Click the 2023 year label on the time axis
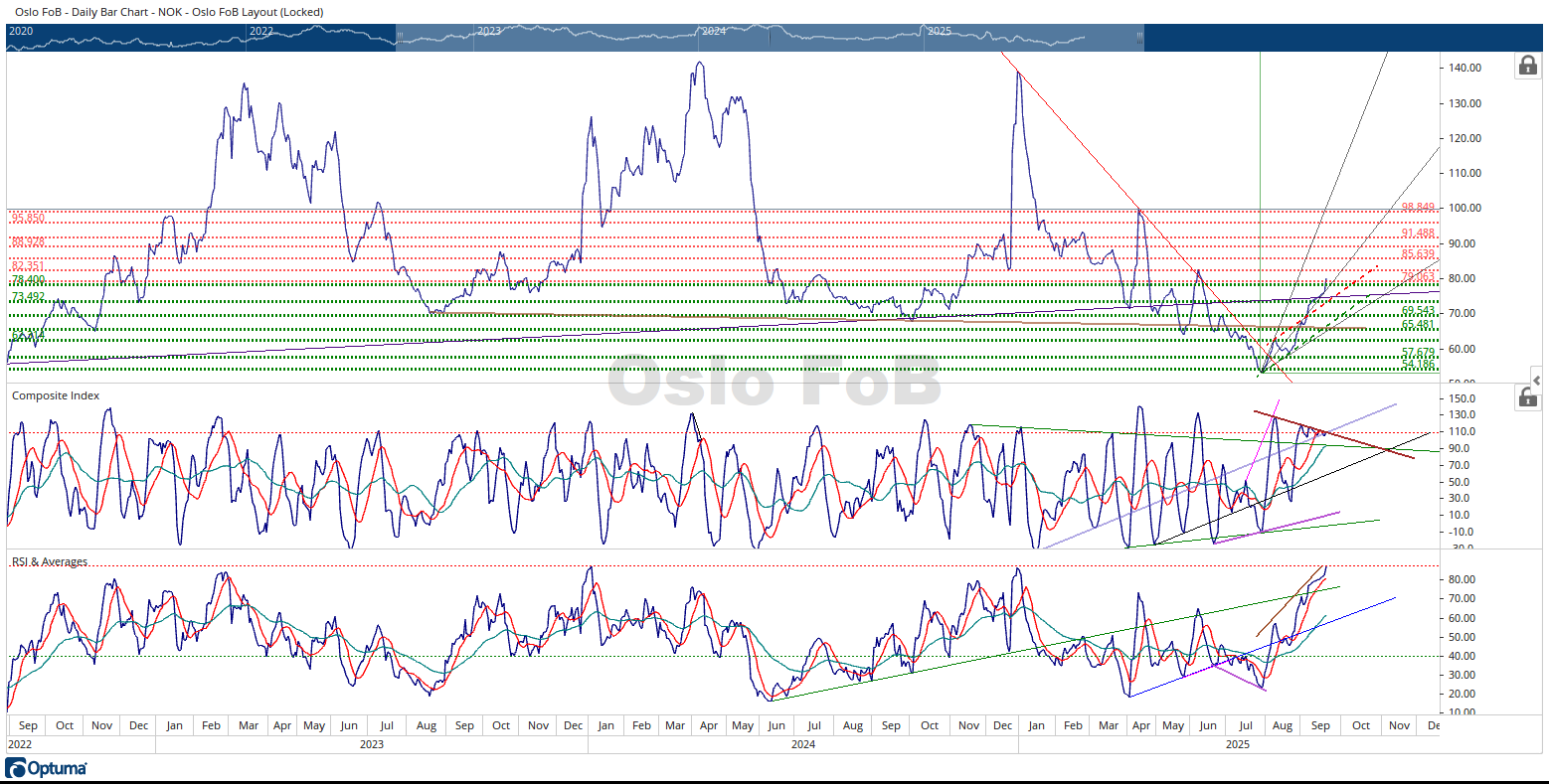 (x=371, y=744)
